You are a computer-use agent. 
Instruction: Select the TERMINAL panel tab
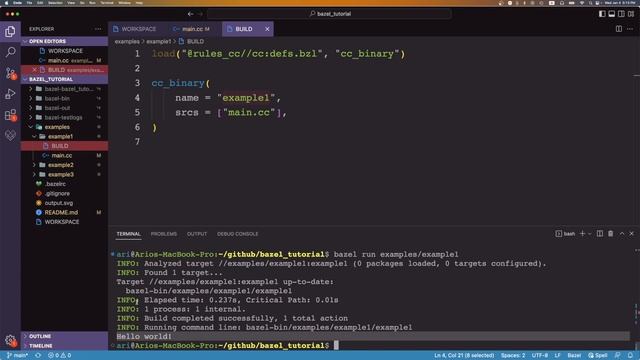coord(129,234)
